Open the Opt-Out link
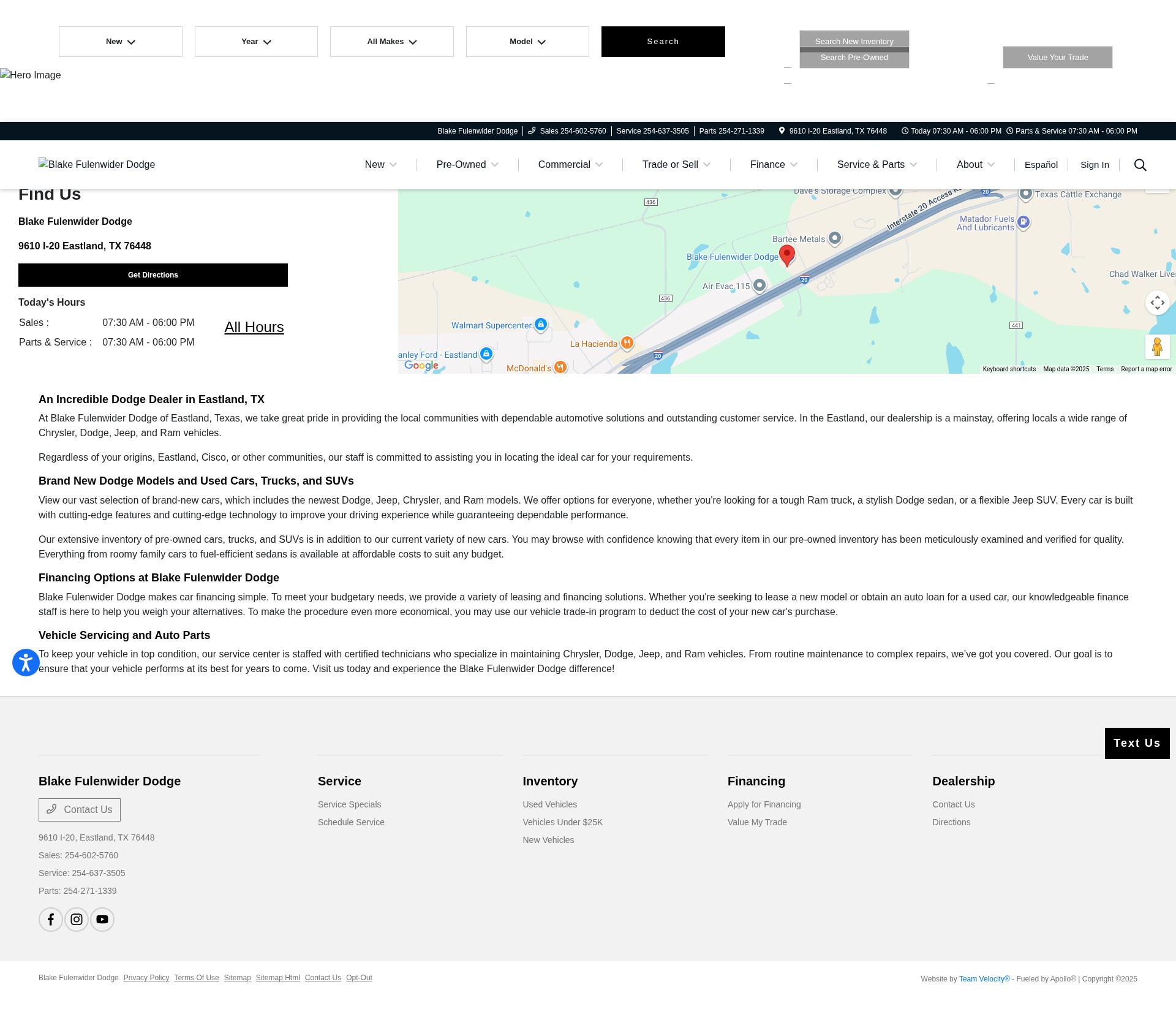Image resolution: width=1176 pixels, height=1009 pixels. pyautogui.click(x=359, y=978)
